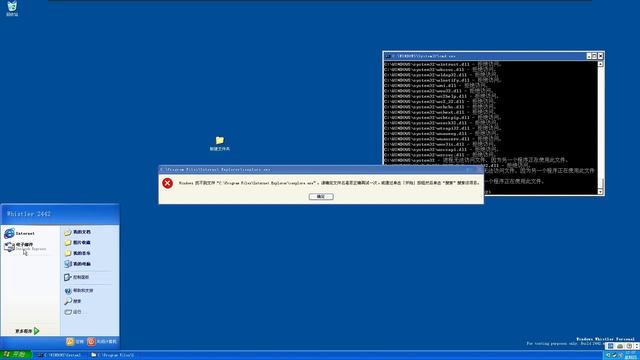Click the green Start button
The height and width of the screenshot is (360, 640).
tap(16, 354)
